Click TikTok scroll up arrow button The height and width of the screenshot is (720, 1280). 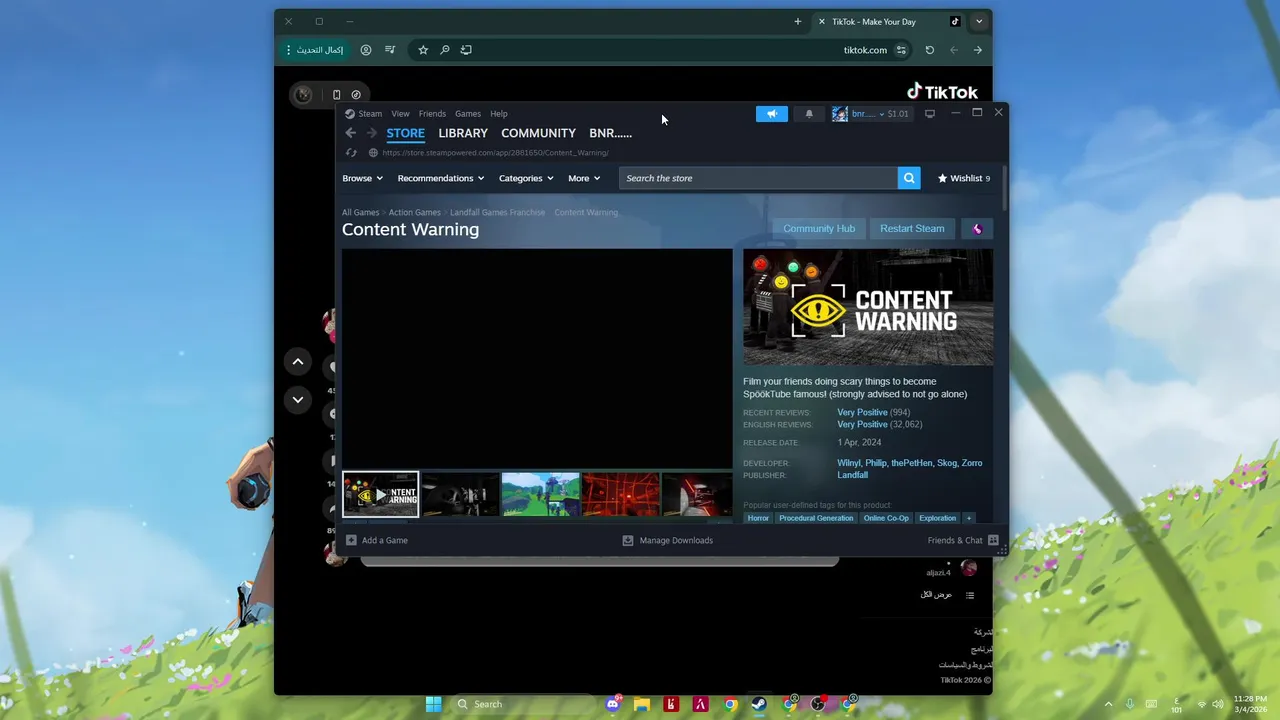(x=298, y=361)
